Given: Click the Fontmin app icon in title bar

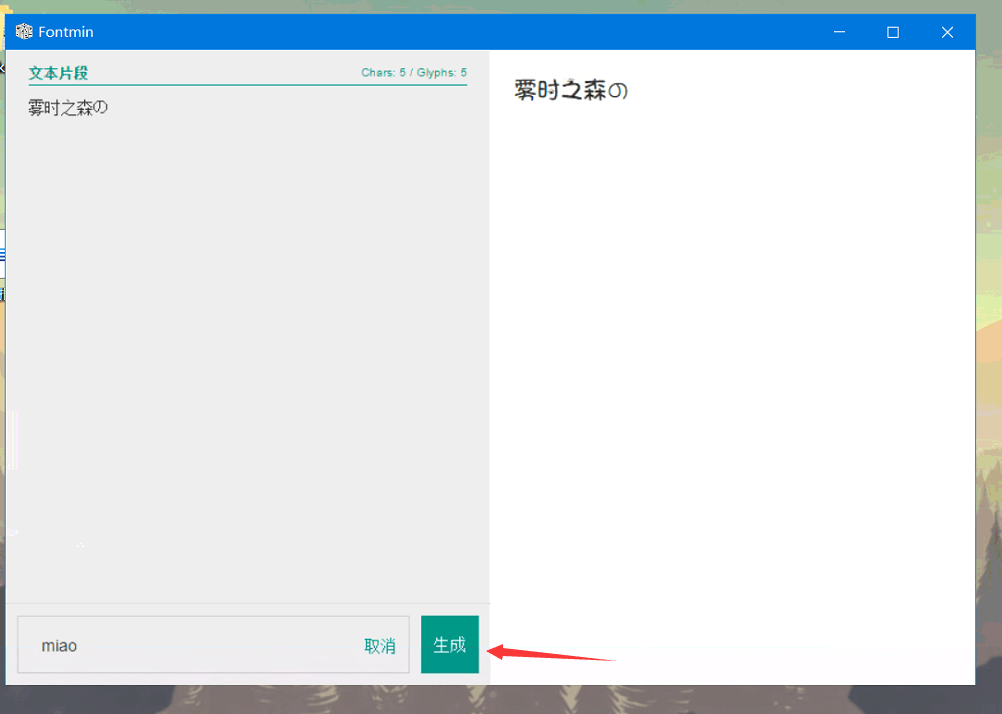Looking at the screenshot, I should (x=24, y=32).
